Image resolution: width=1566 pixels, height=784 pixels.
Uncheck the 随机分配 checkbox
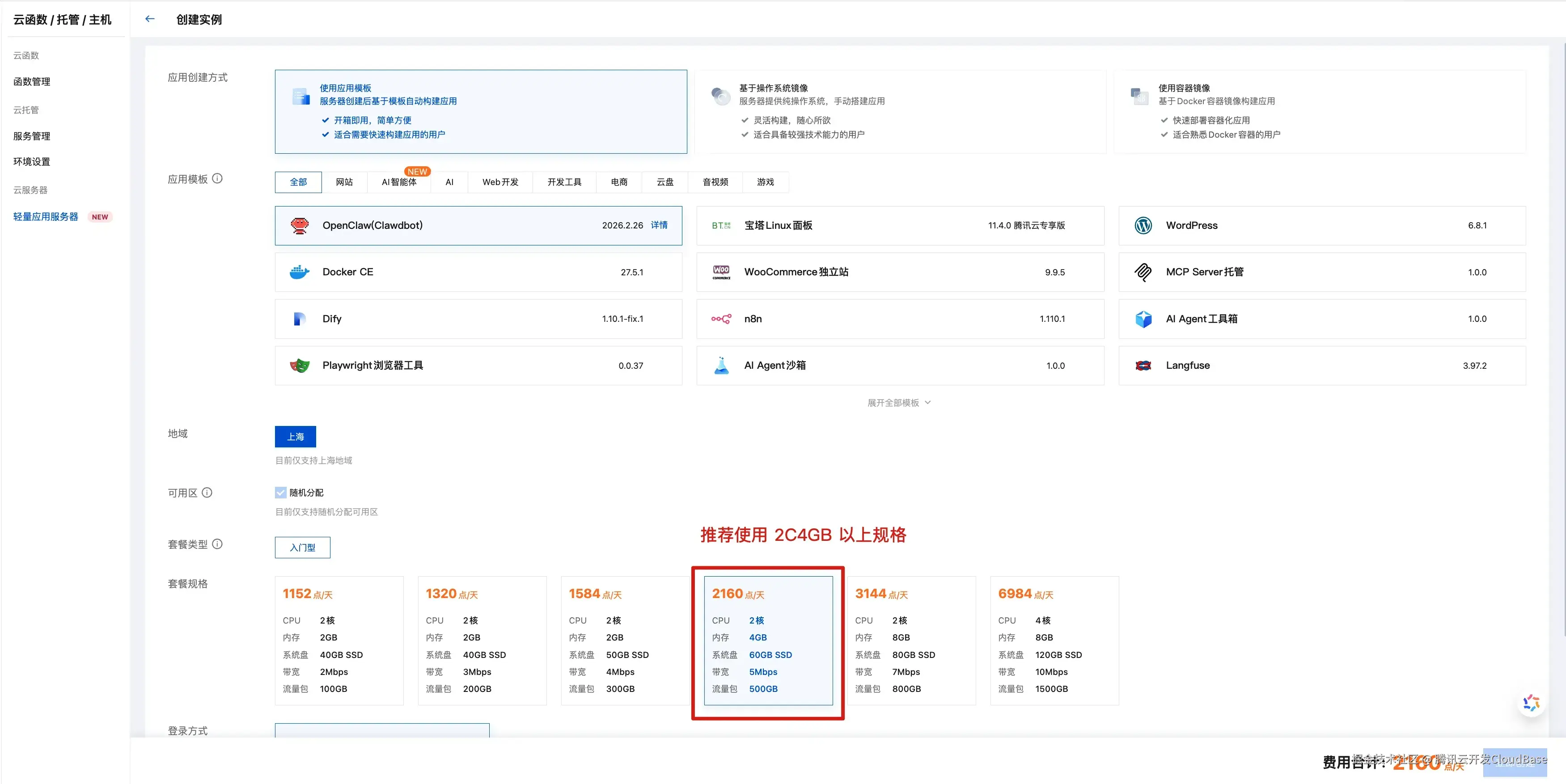click(280, 492)
